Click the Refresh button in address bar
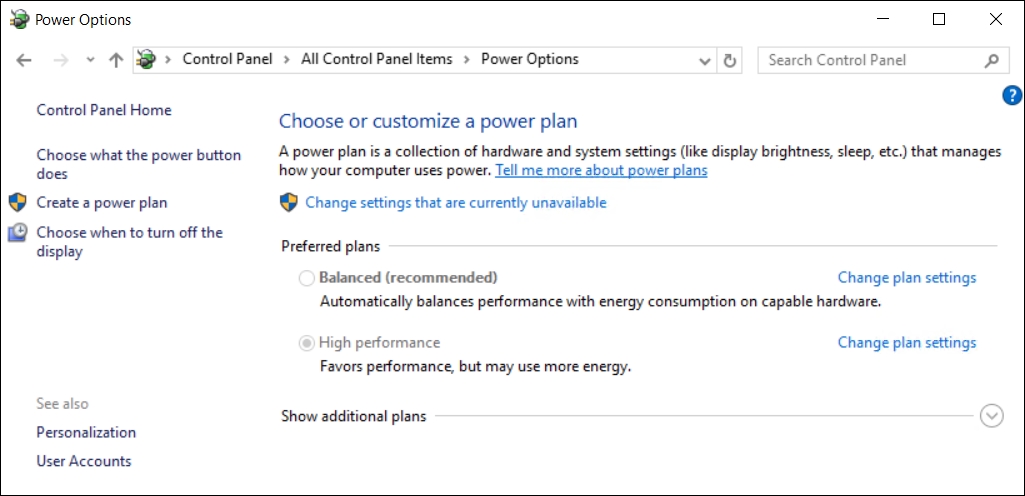This screenshot has width=1025, height=496. pyautogui.click(x=730, y=60)
